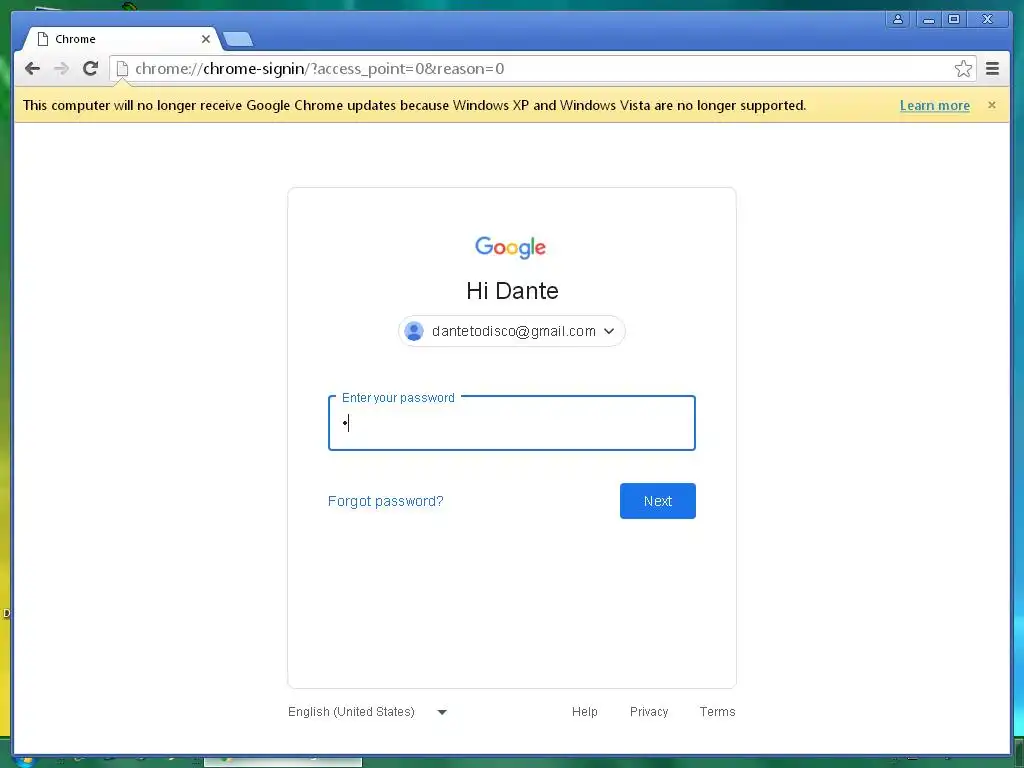This screenshot has width=1024, height=768.
Task: Follow the Learn more link
Action: [935, 106]
